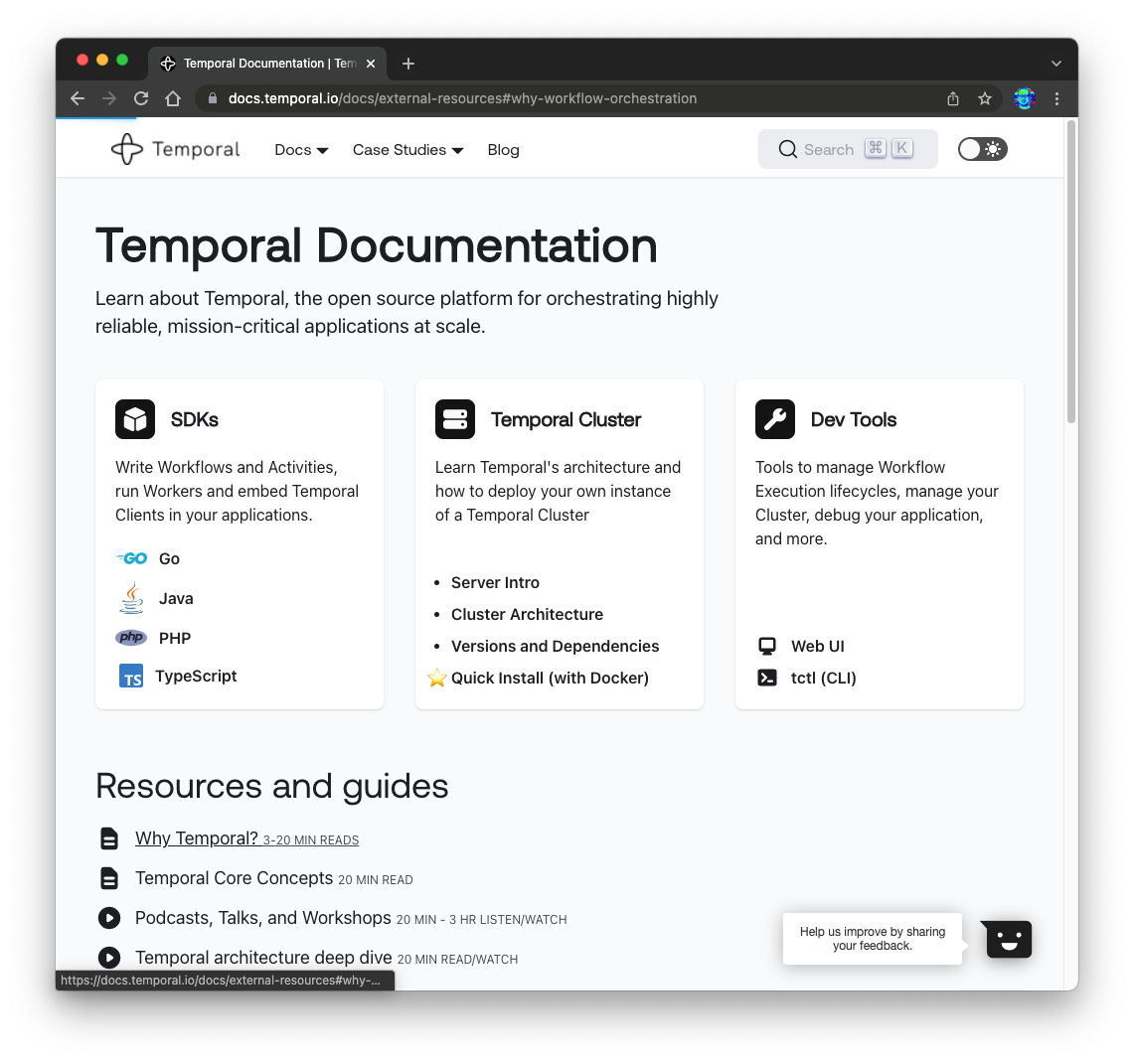
Task: Bookmark this page with star icon
Action: [984, 99]
